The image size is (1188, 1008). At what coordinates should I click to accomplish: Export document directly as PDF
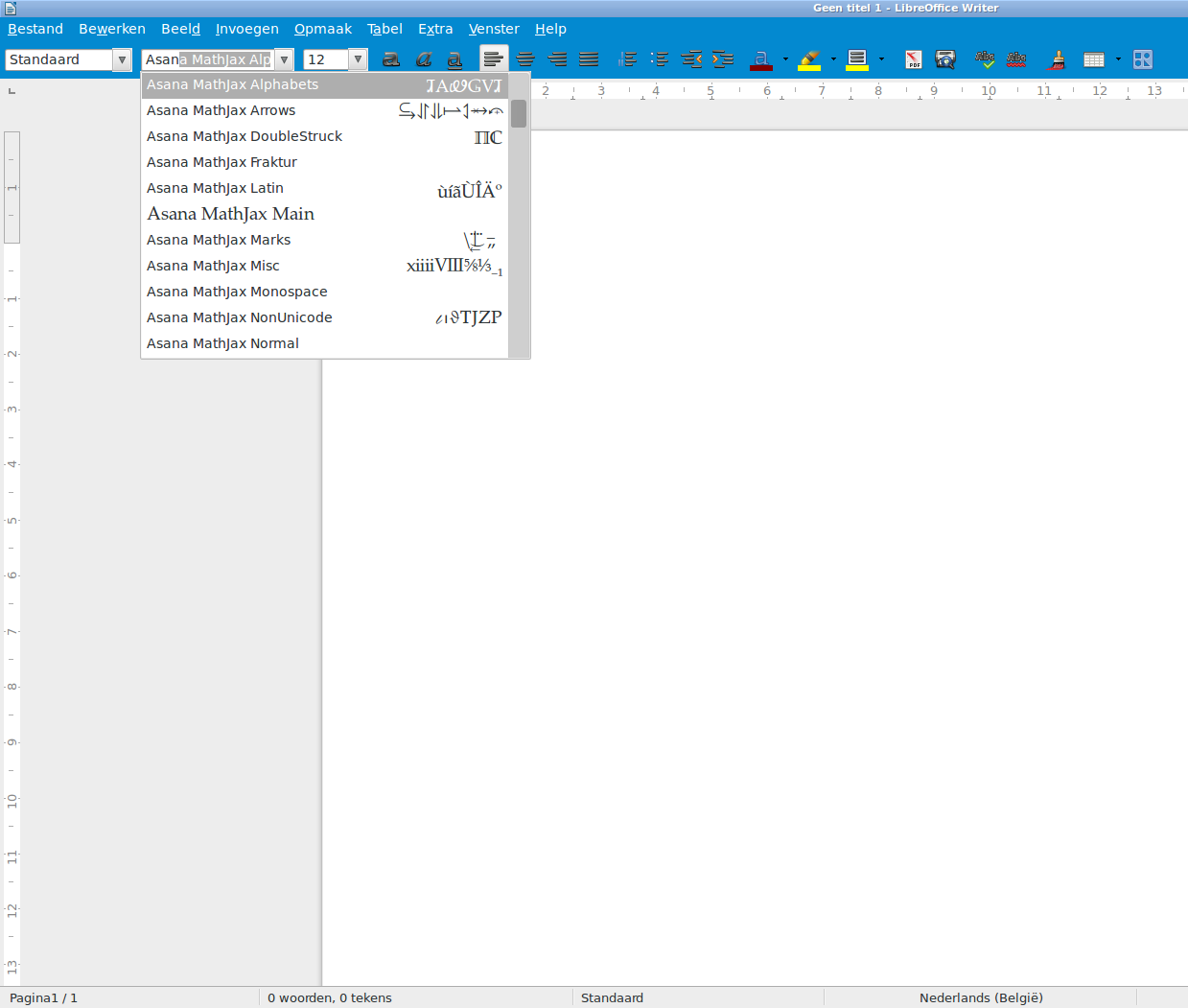[913, 59]
